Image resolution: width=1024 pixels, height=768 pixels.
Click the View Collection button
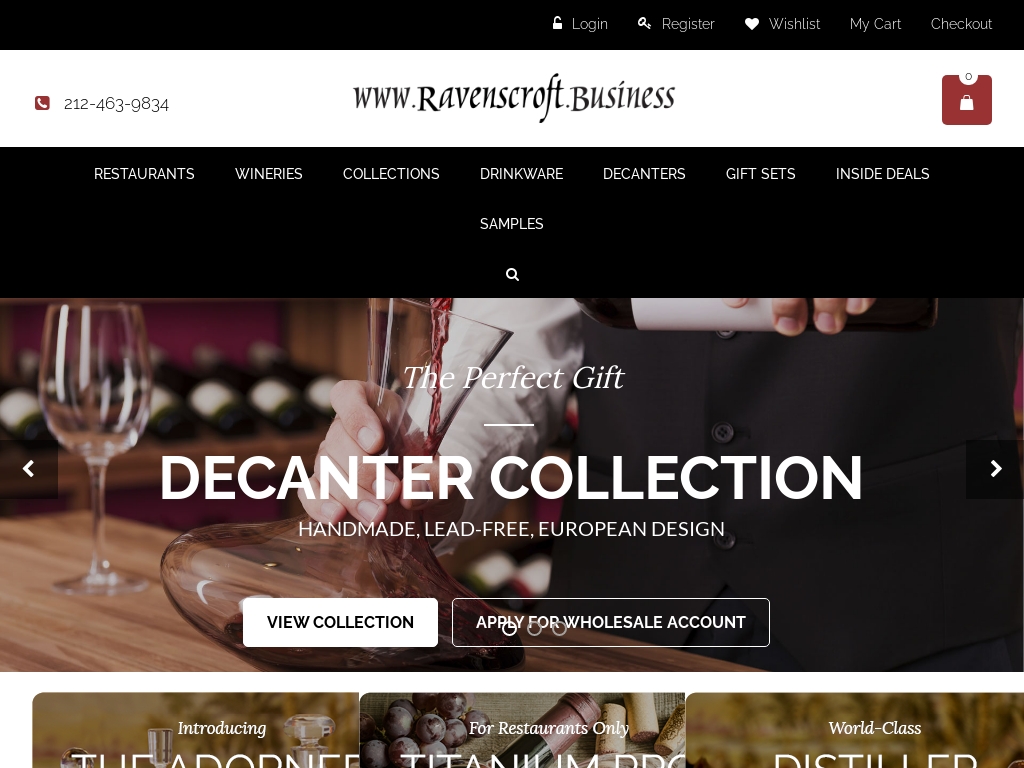(x=340, y=622)
